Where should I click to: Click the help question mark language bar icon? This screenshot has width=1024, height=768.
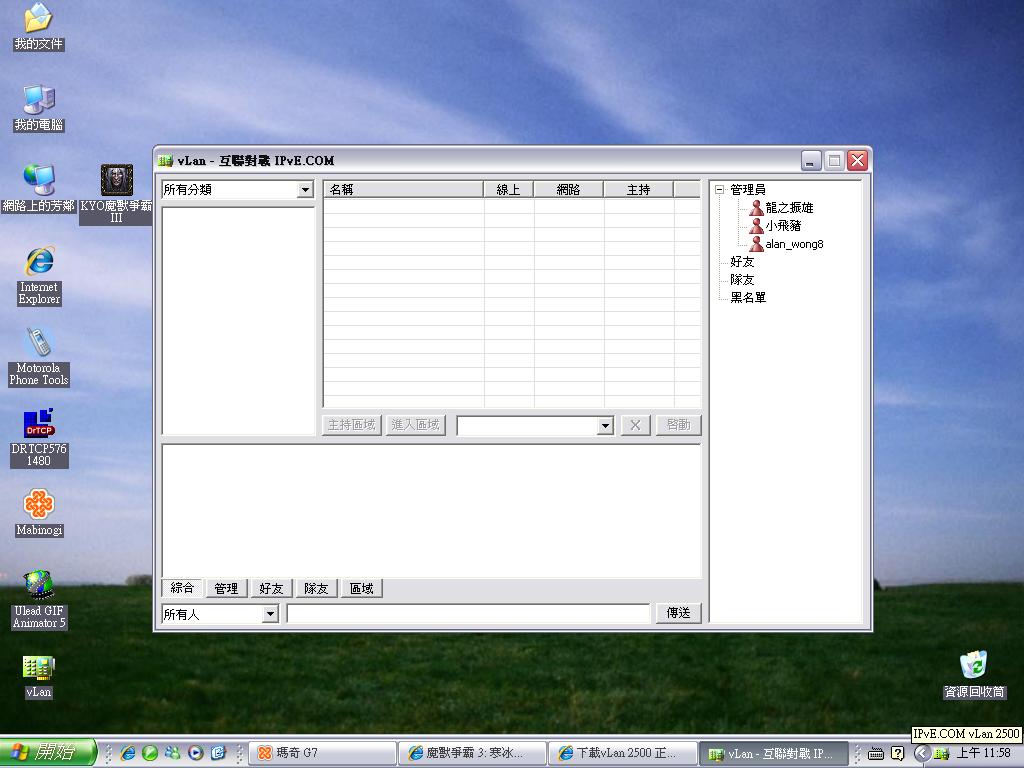[x=898, y=754]
